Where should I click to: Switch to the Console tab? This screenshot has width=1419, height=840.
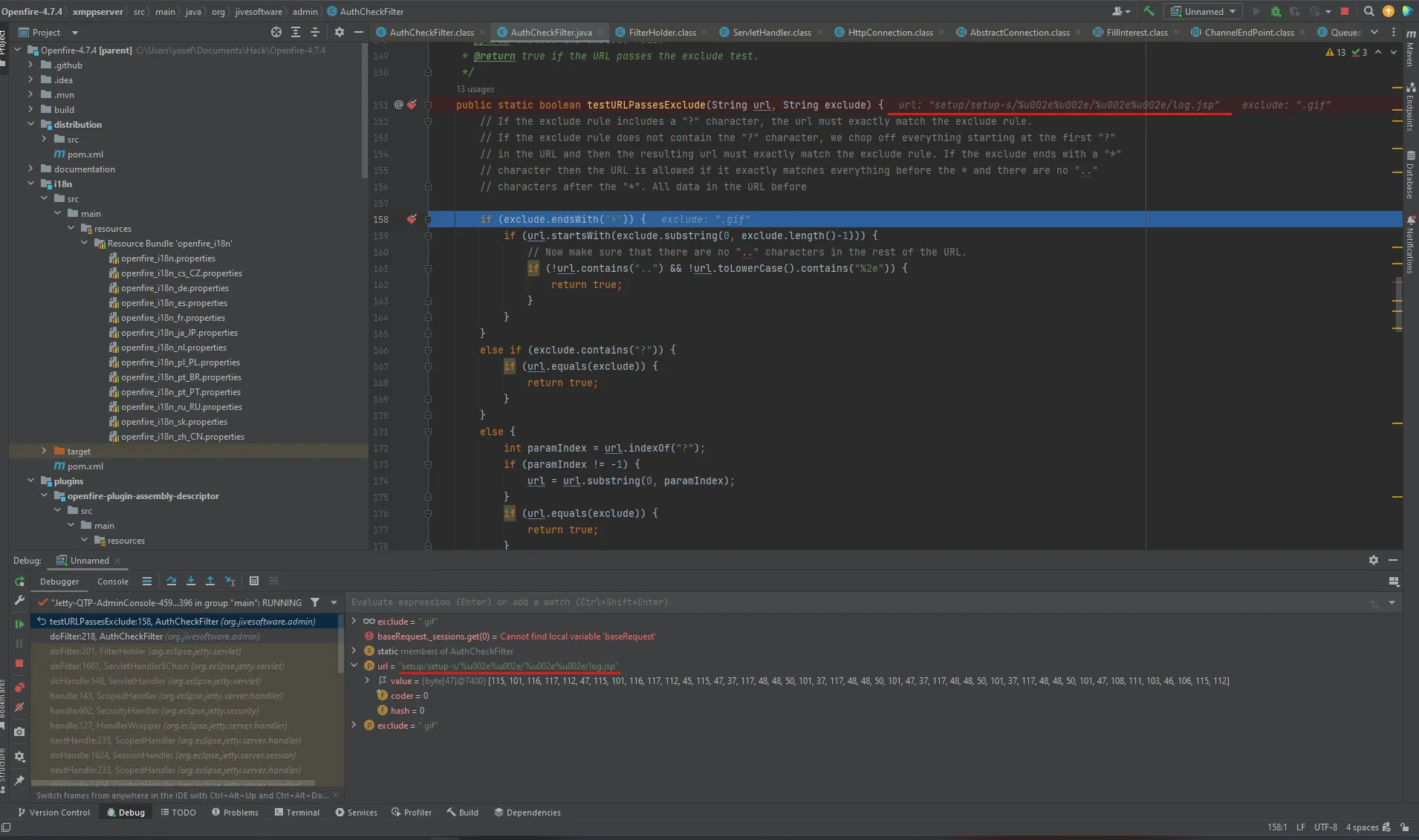click(113, 582)
